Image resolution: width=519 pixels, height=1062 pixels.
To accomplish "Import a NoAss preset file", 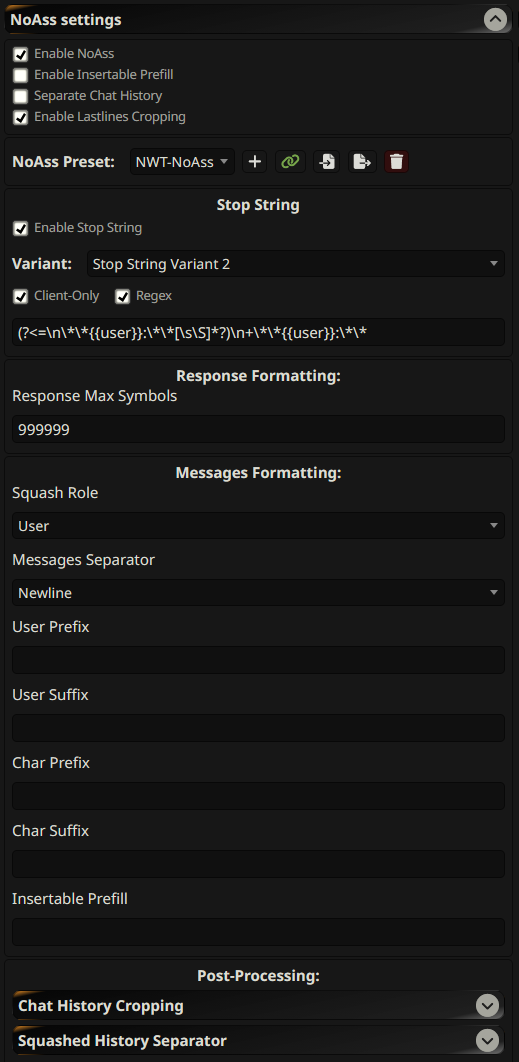I will click(327, 162).
